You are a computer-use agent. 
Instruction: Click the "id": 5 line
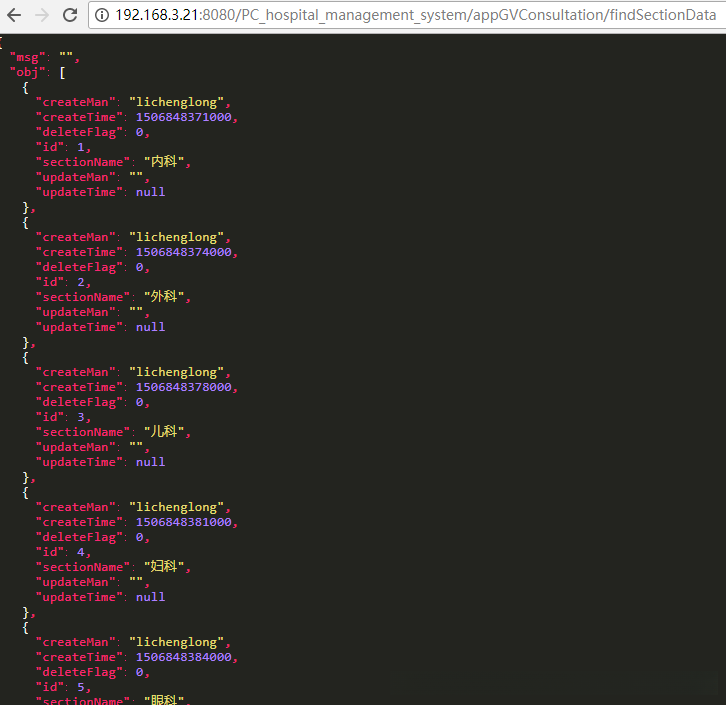(x=63, y=687)
